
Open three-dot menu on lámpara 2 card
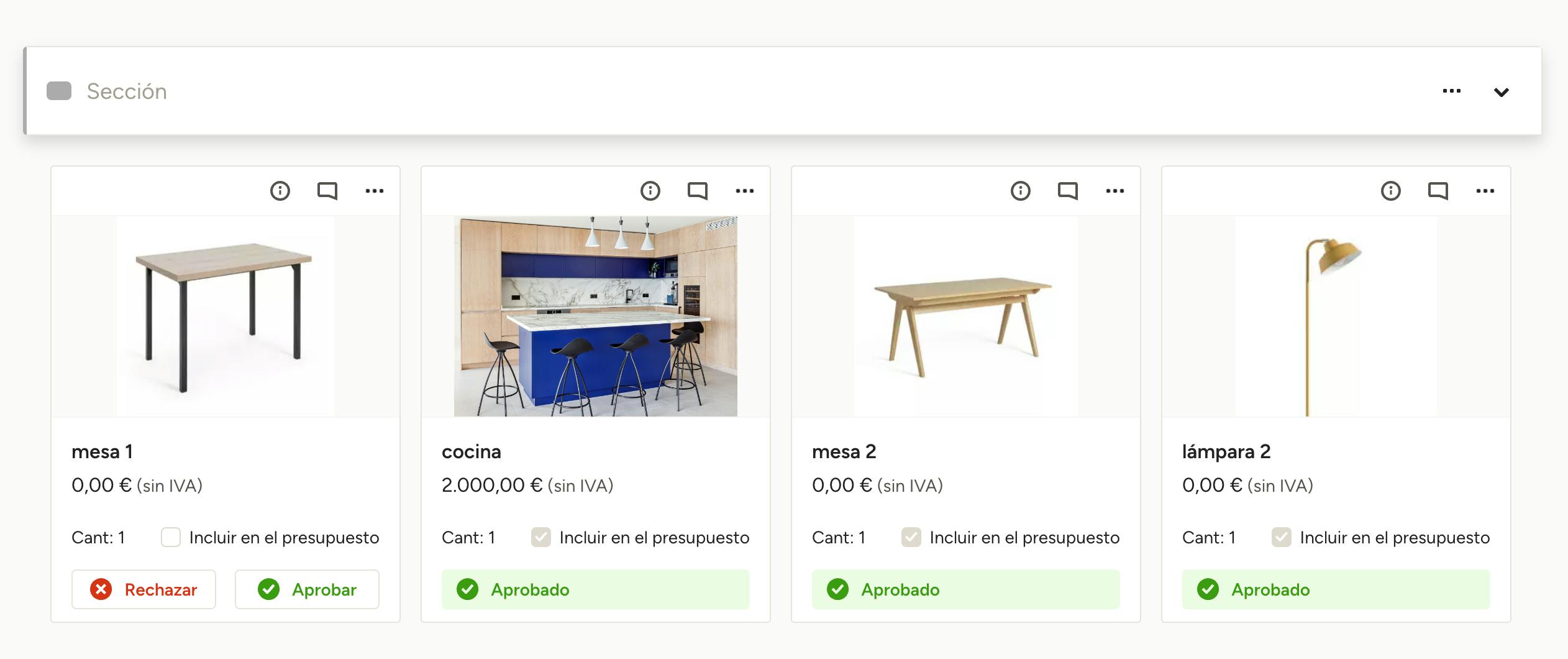click(1485, 191)
